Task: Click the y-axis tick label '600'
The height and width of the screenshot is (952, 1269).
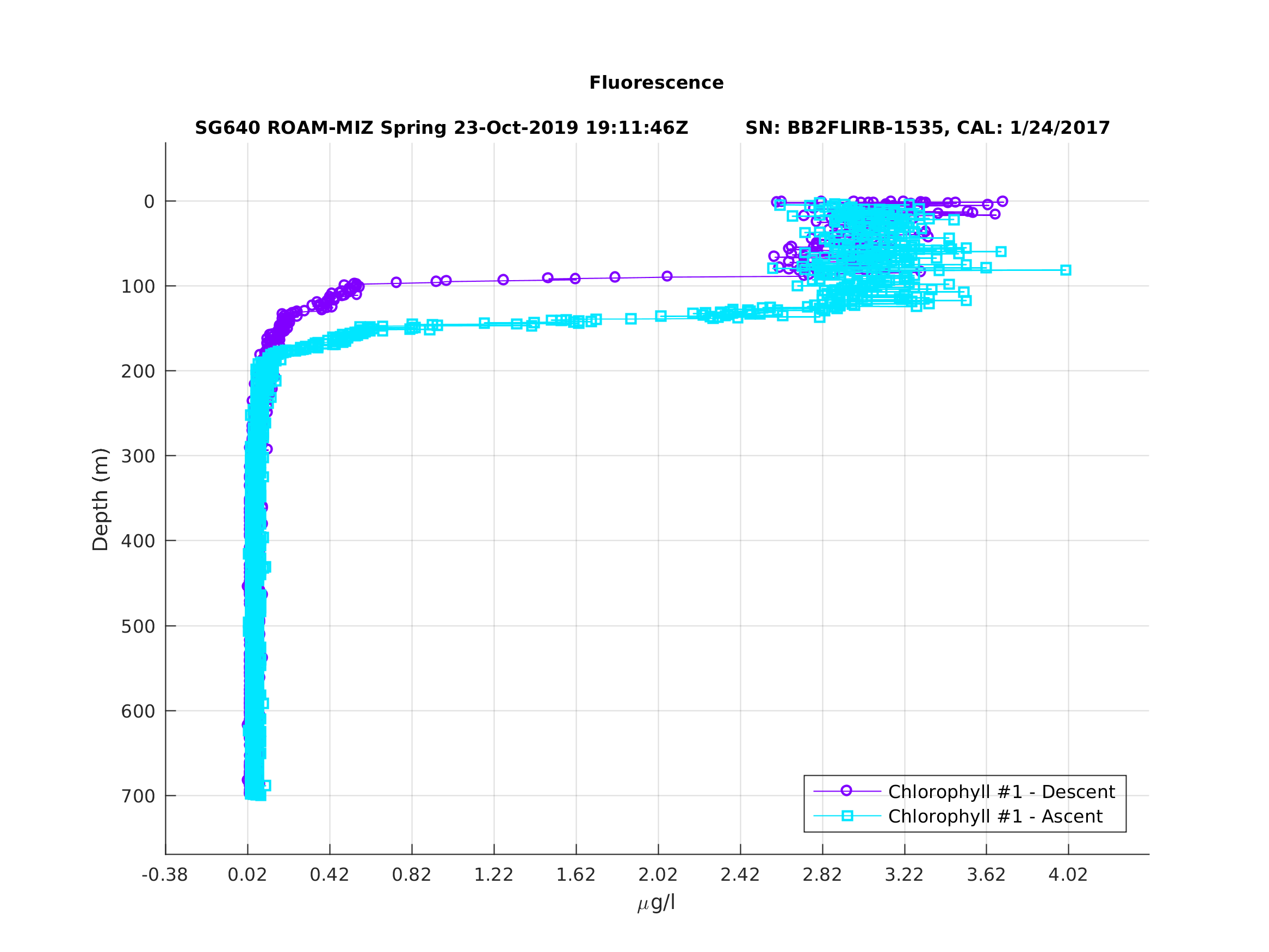Action: coord(138,711)
